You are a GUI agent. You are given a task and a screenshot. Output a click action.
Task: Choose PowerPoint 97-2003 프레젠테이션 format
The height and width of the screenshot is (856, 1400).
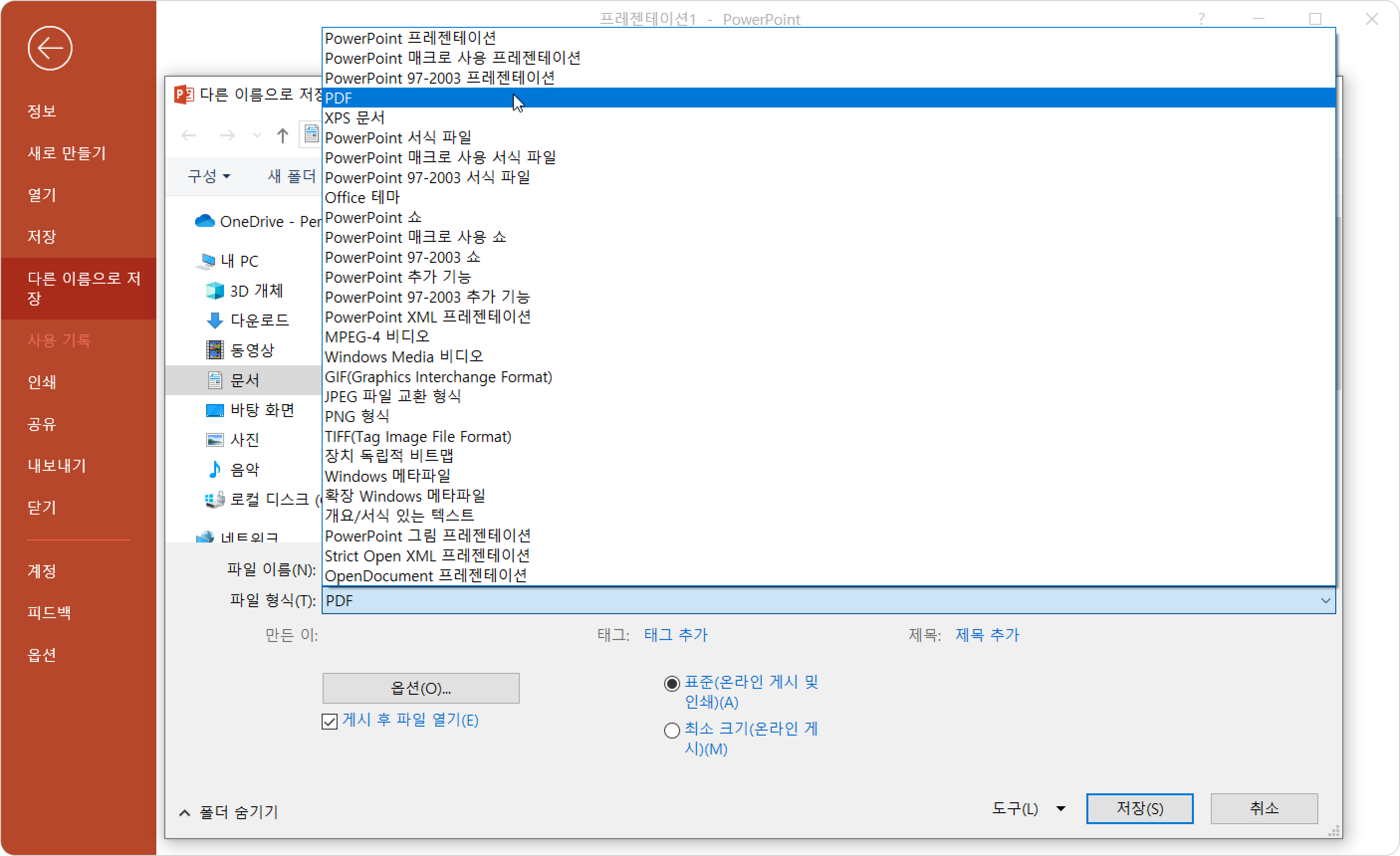click(828, 78)
